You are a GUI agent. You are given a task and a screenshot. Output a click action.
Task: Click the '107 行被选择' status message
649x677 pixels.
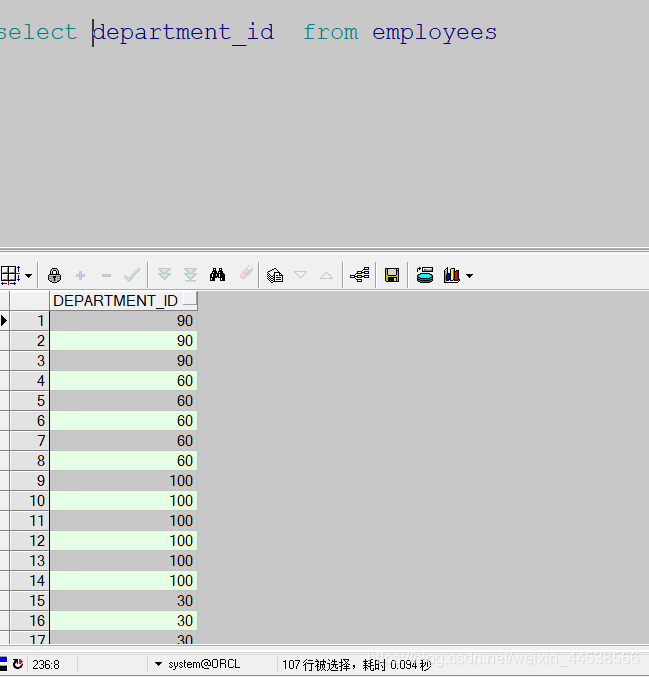pyautogui.click(x=316, y=665)
